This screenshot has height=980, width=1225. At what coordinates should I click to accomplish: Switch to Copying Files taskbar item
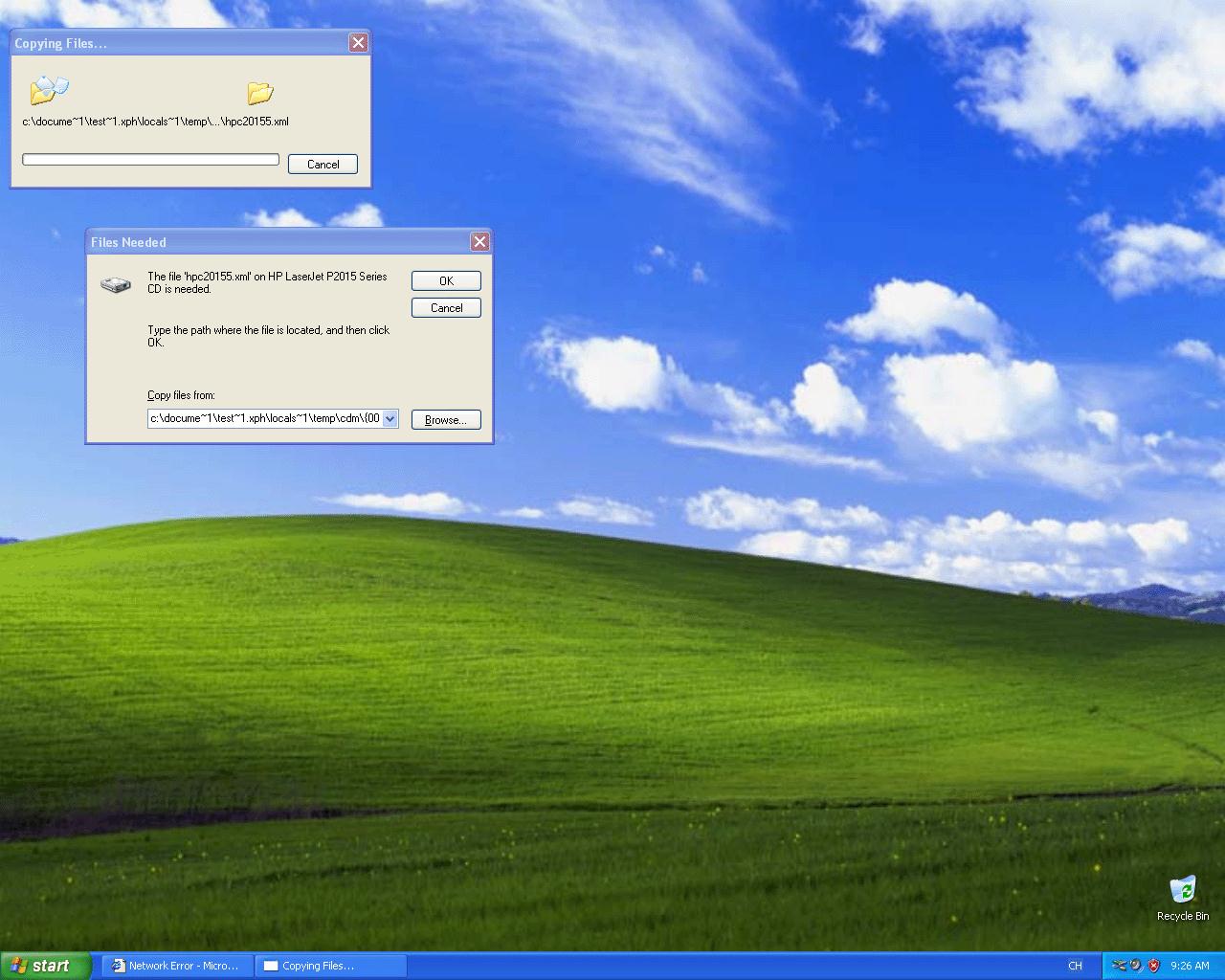point(330,966)
